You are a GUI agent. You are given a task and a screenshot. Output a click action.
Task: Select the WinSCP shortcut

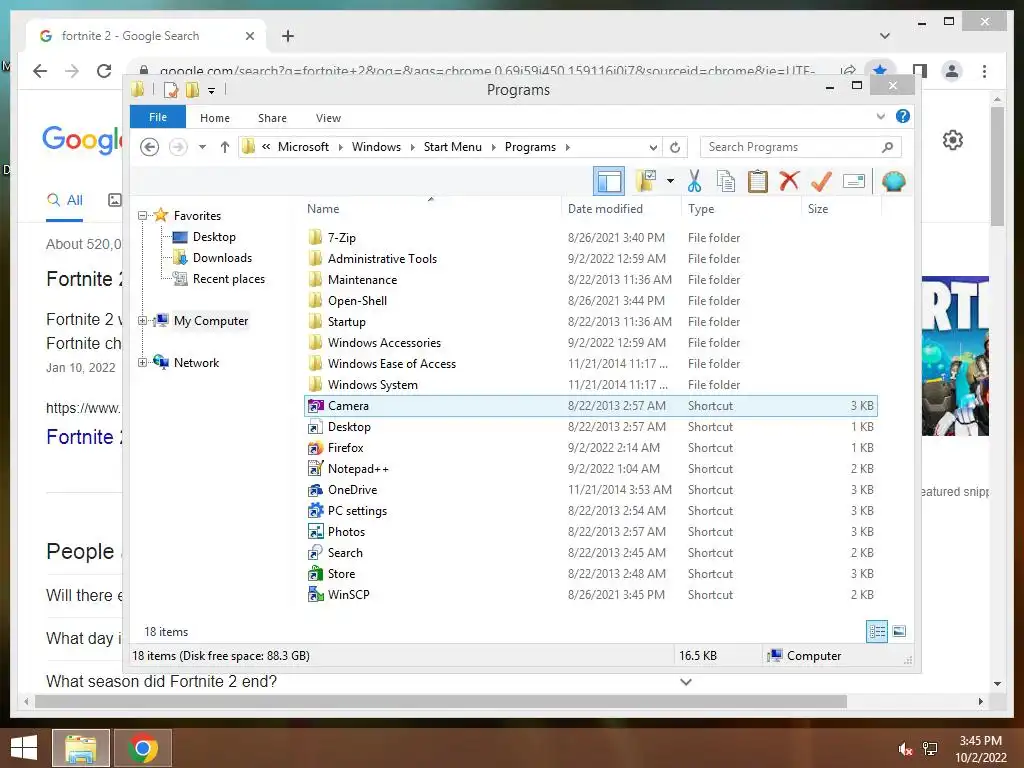click(x=590, y=595)
